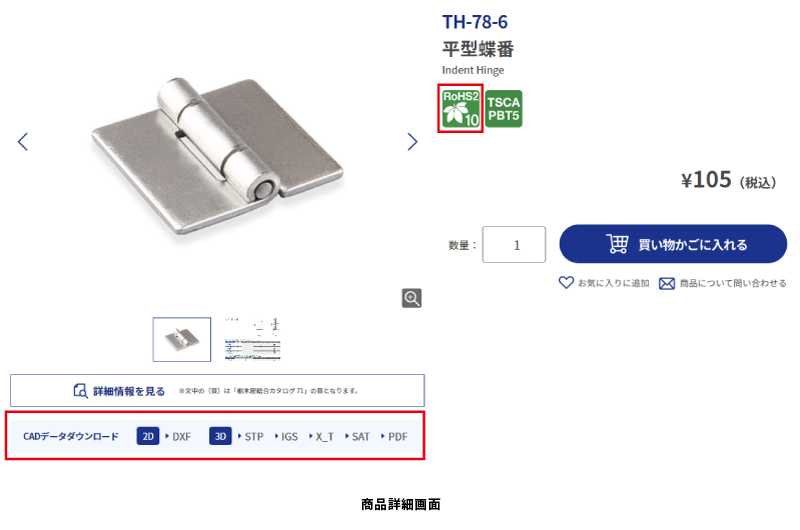This screenshot has height=530, width=800.
Task: Download the DXF 2D CAD file
Action: 178,437
